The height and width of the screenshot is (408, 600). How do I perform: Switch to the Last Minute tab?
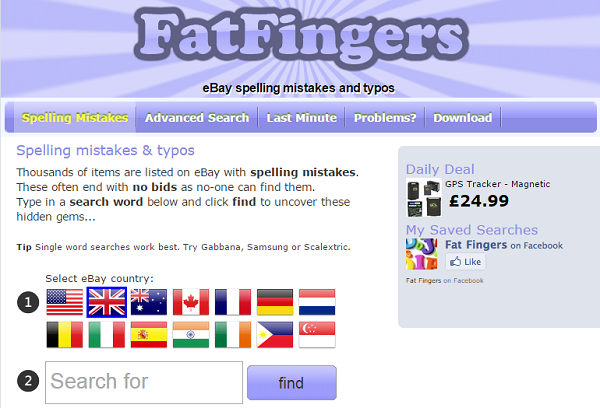[x=302, y=118]
